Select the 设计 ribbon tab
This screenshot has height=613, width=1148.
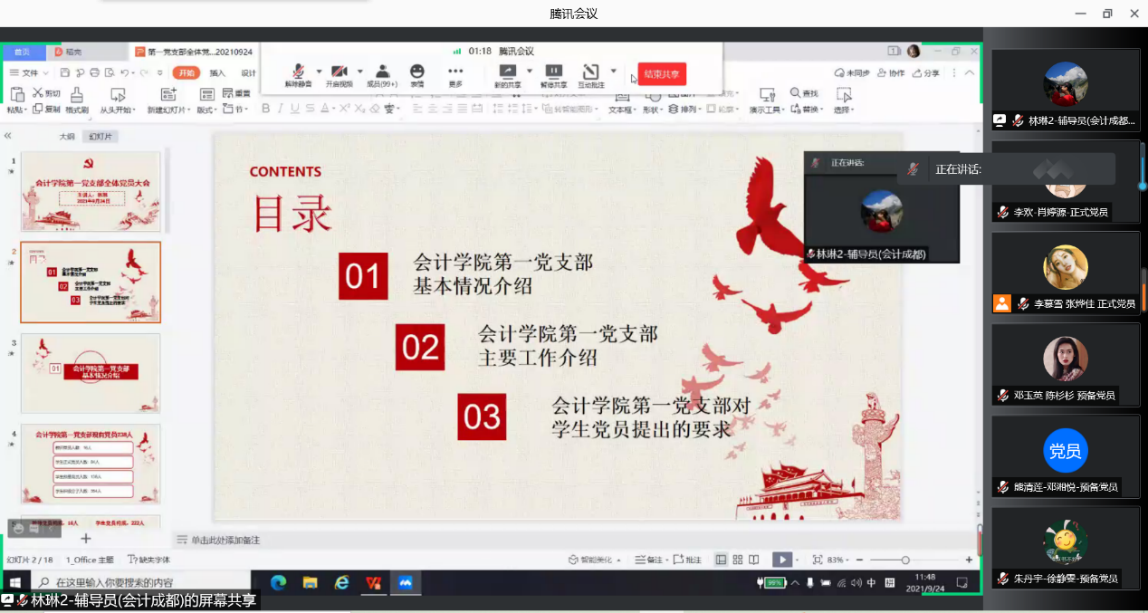pos(248,73)
